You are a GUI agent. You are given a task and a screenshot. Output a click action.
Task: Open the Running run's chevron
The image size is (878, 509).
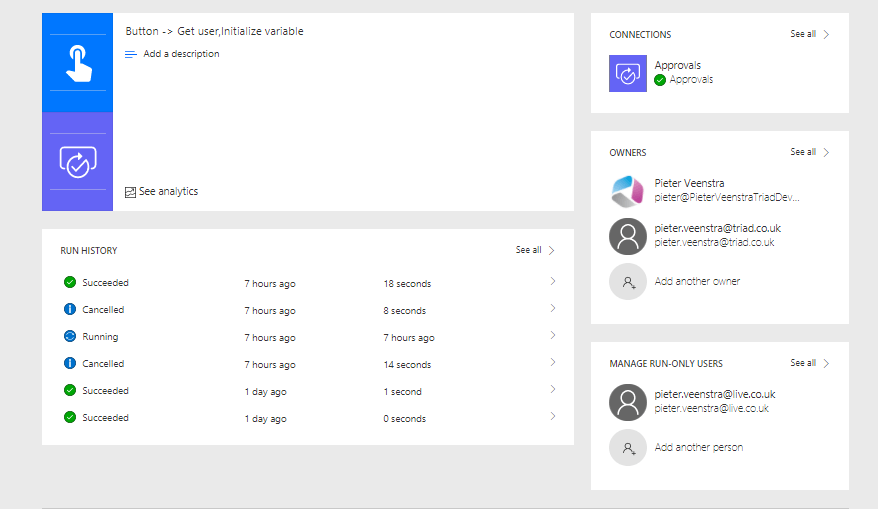[553, 335]
